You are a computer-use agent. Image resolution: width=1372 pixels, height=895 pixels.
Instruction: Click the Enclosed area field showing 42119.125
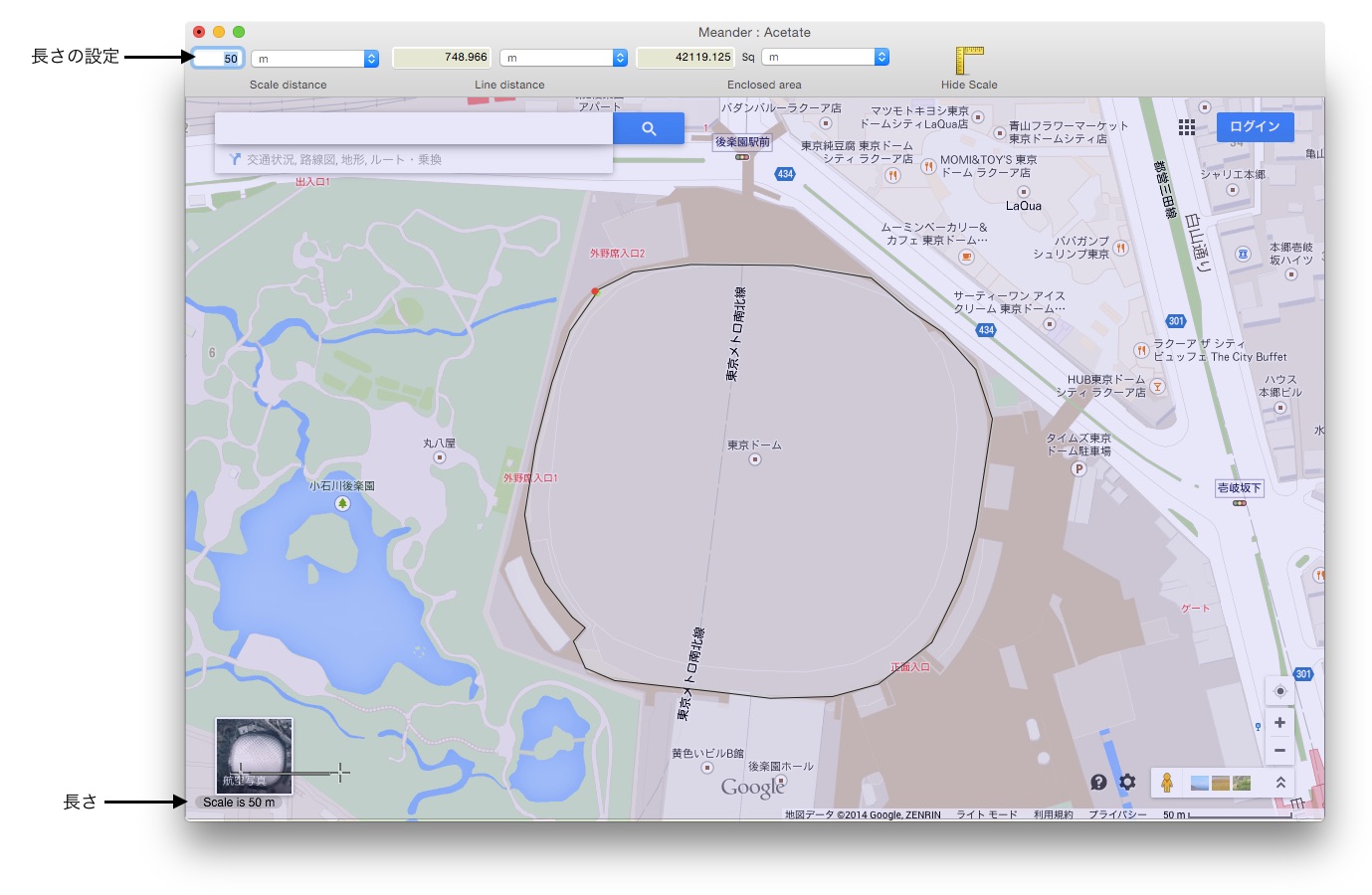[x=686, y=58]
